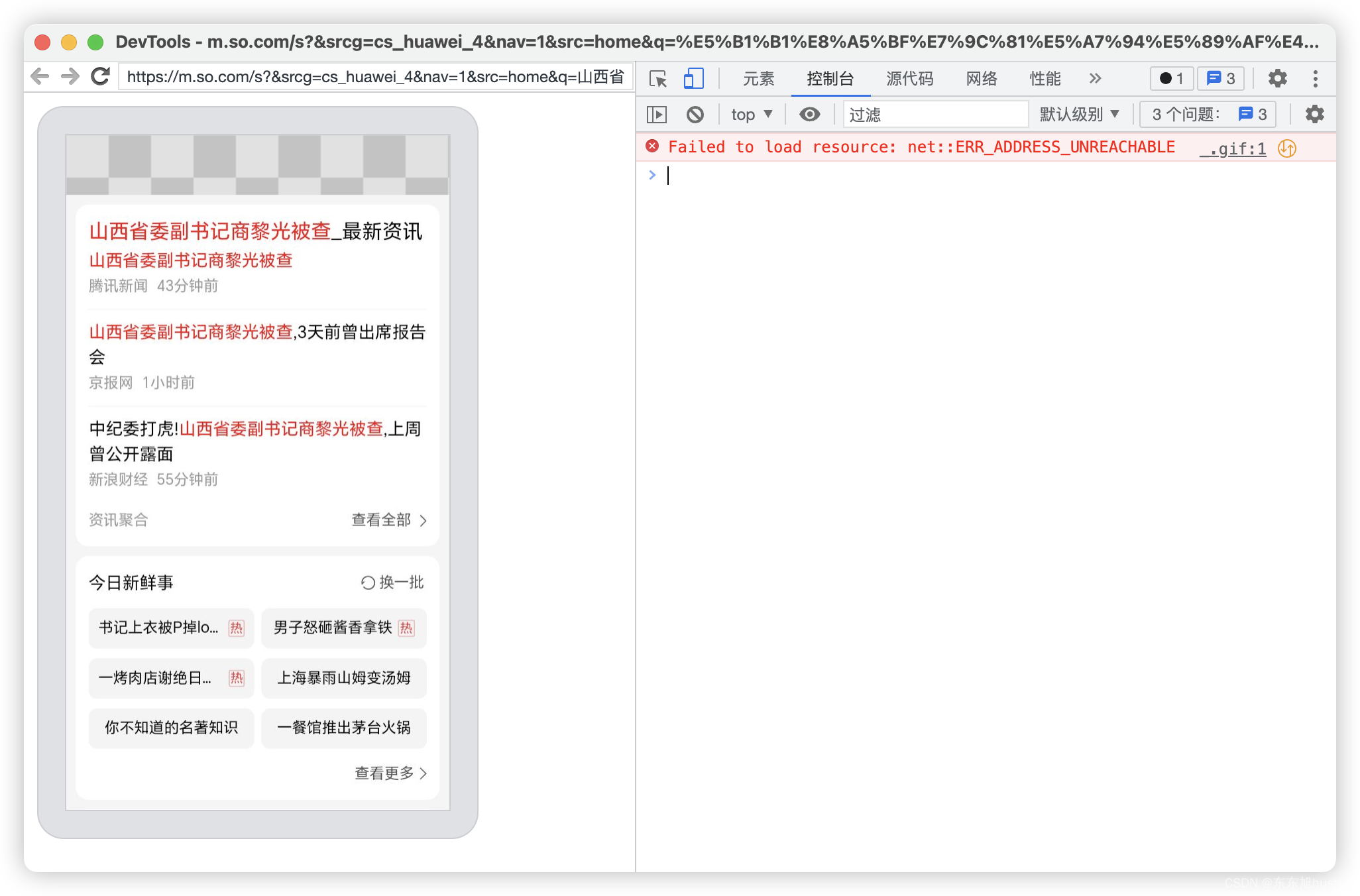Focus the 过滤 filter input
Image resolution: width=1360 pixels, height=896 pixels.
tap(935, 115)
